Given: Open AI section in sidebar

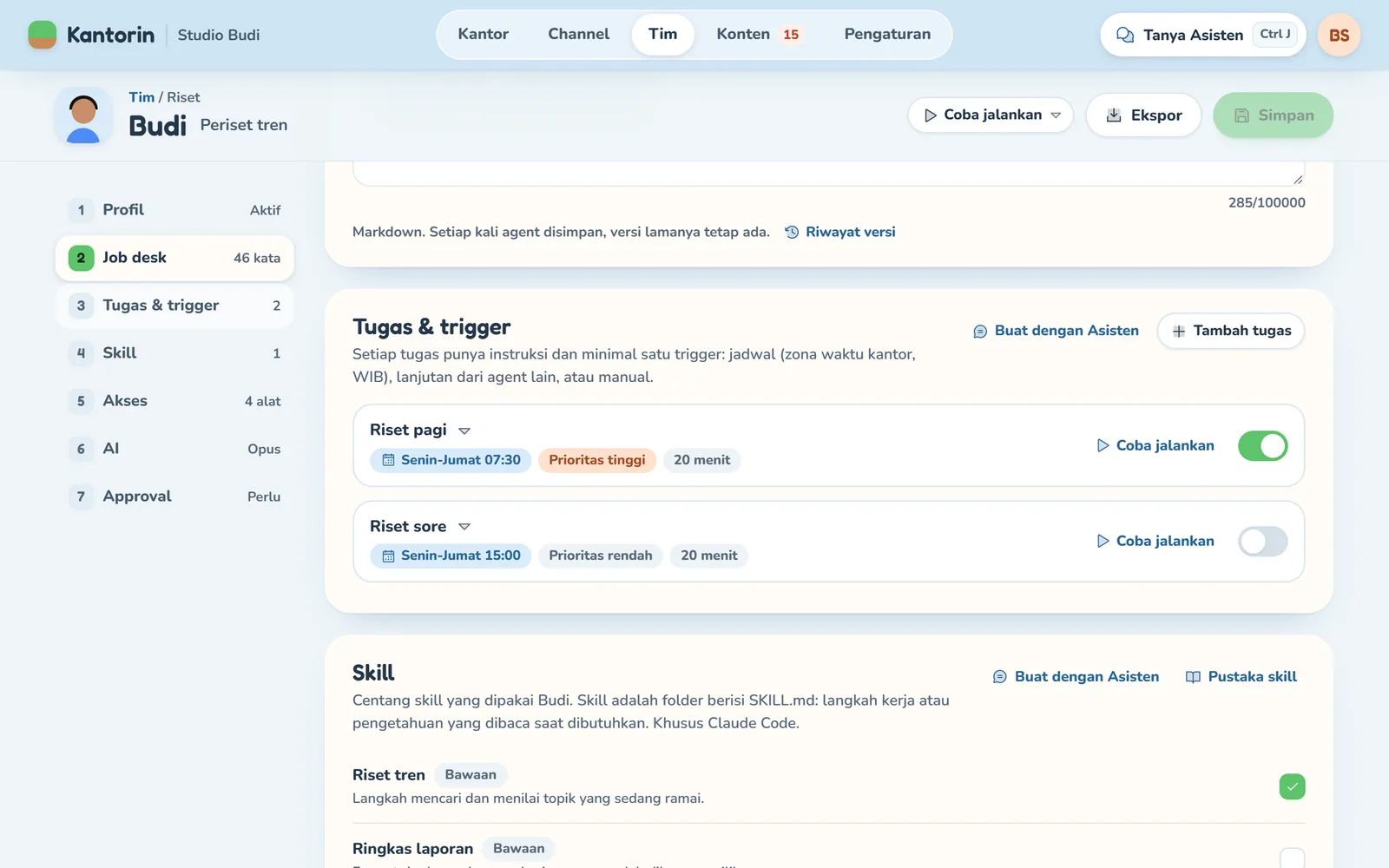Looking at the screenshot, I should [174, 449].
